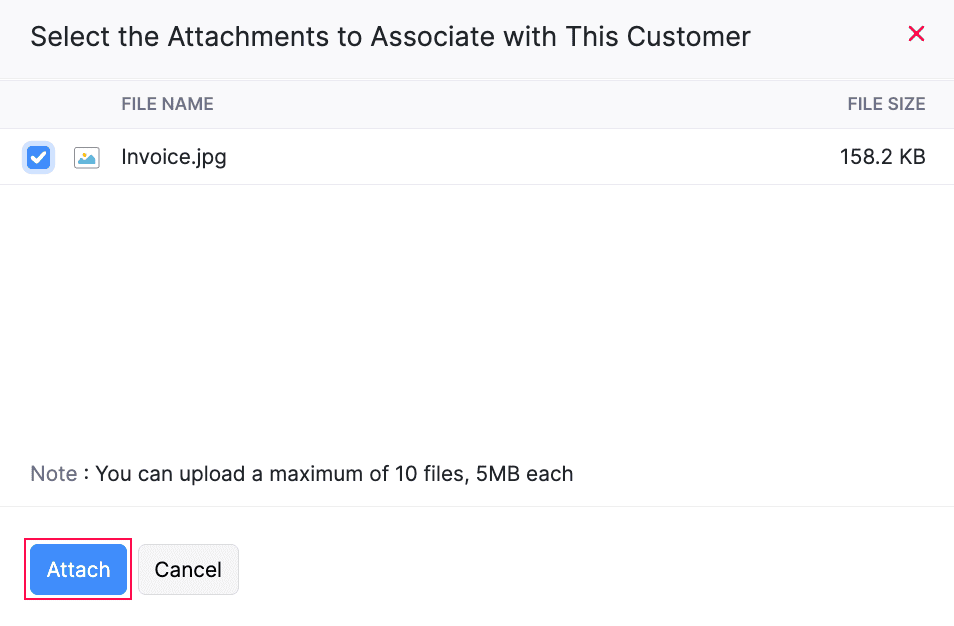Click the FILE NAME column header
Screen dimensions: 954x626
click(x=167, y=103)
